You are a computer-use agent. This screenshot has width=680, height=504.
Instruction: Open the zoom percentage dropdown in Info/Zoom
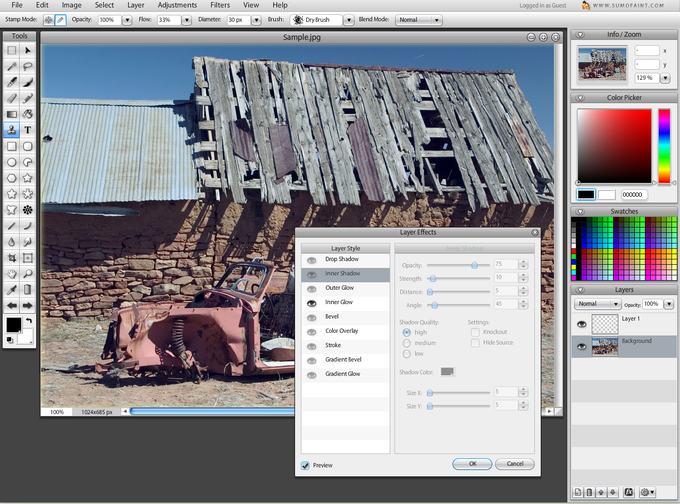tap(665, 78)
